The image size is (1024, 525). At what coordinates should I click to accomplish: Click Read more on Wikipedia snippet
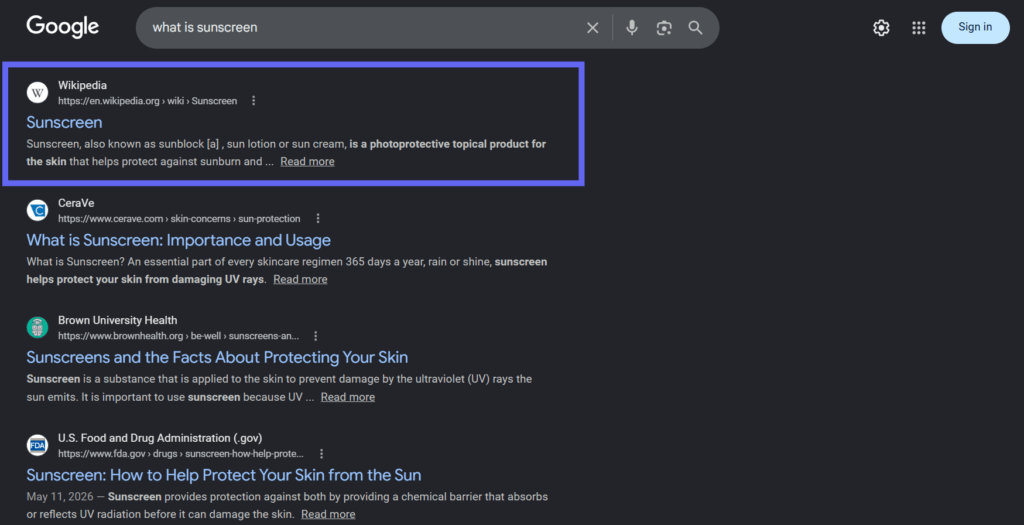coord(307,161)
